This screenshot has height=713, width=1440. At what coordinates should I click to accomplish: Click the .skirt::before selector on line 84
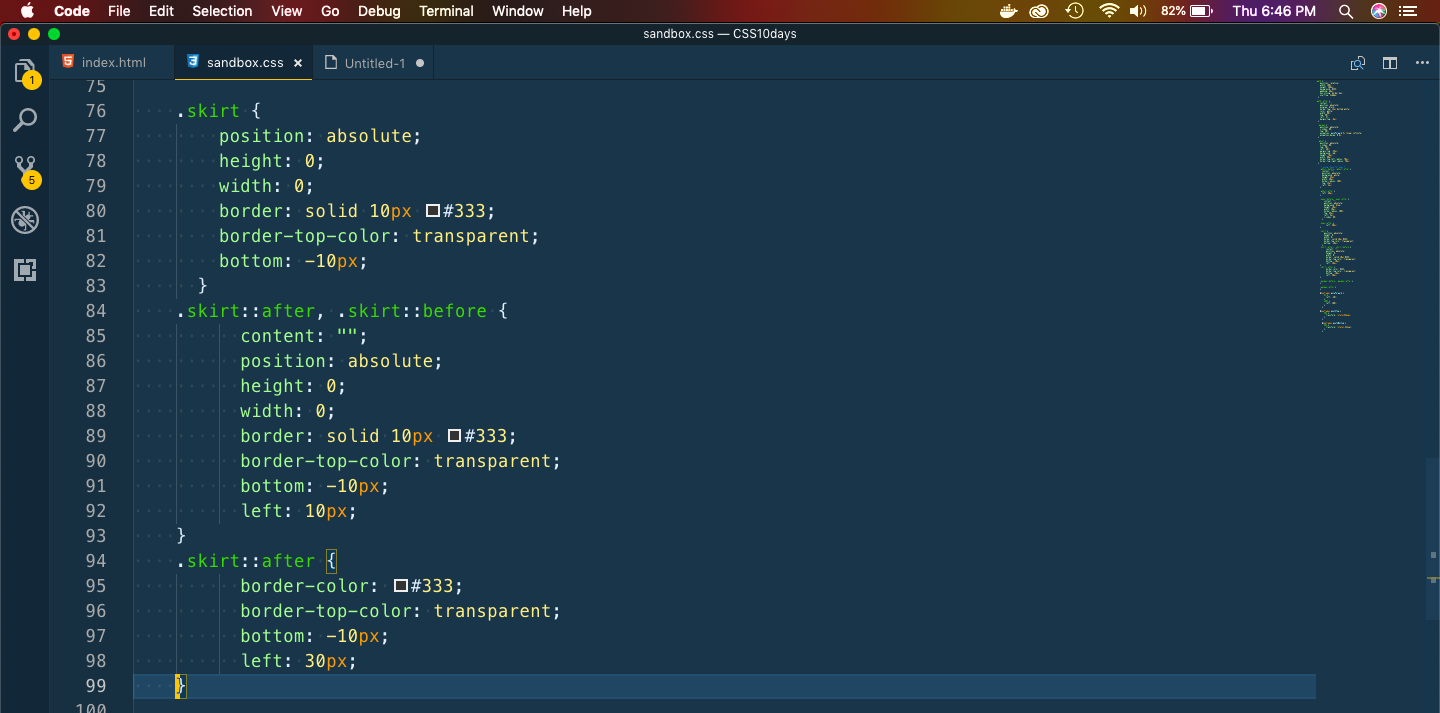pos(412,311)
